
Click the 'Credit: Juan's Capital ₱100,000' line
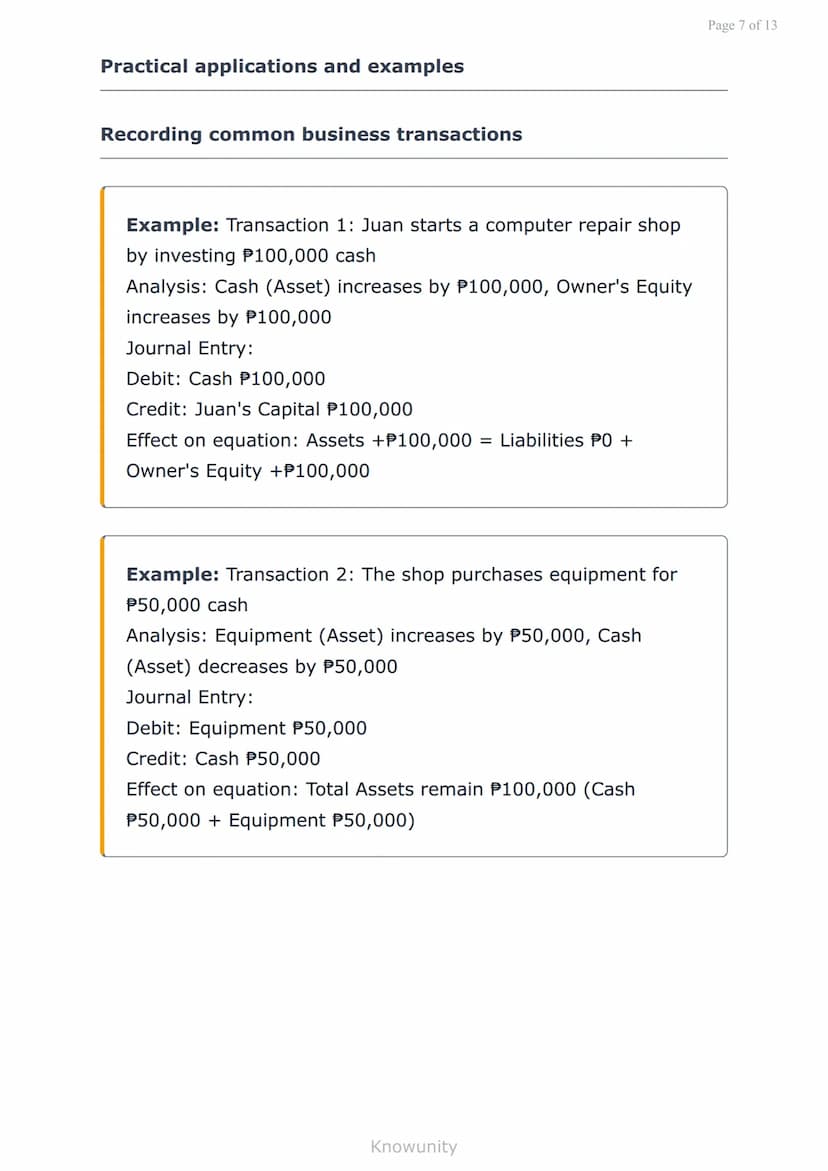270,409
